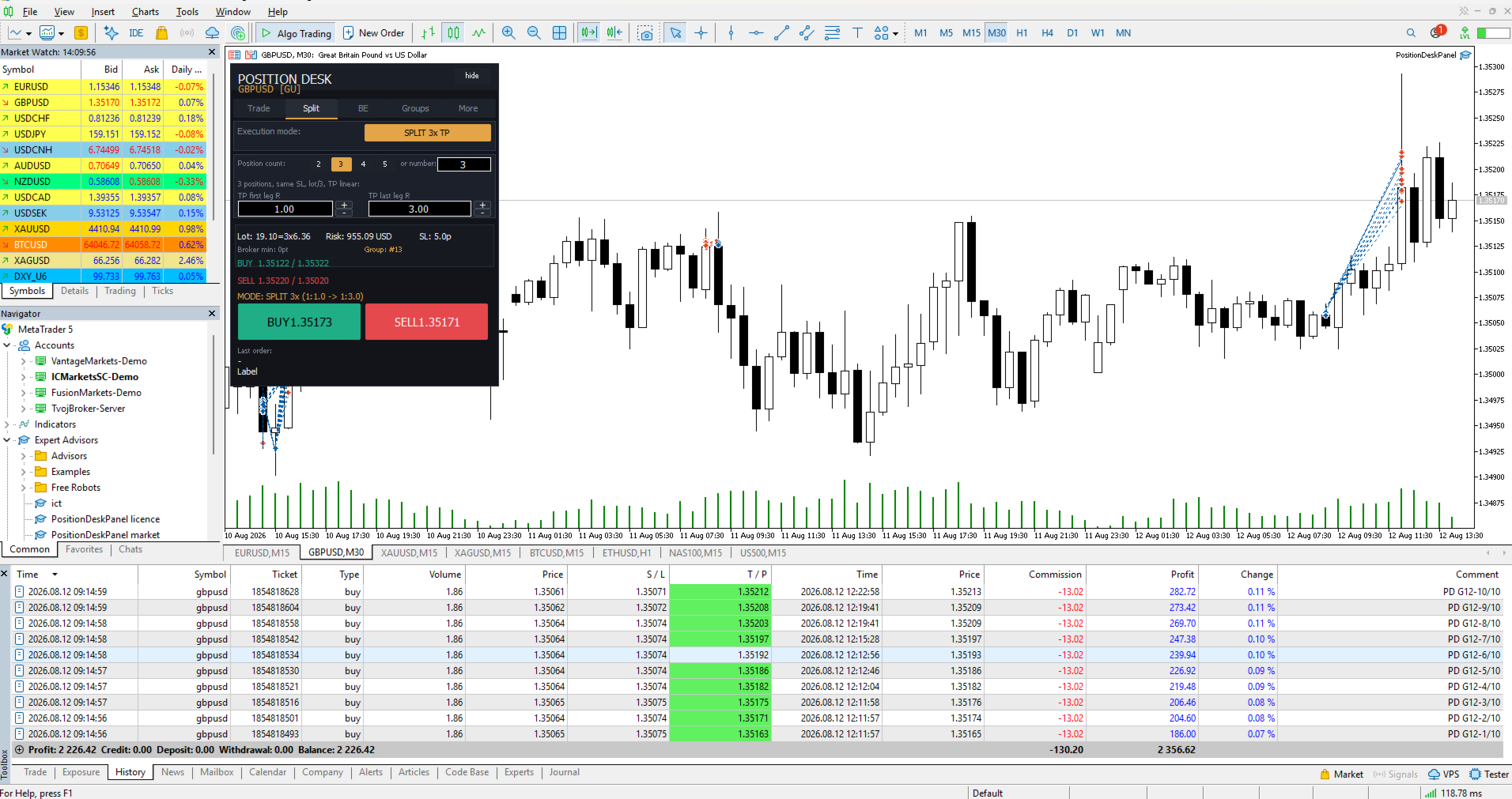1512x799 pixels.
Task: Increase TP first leg R value
Action: 344,205
